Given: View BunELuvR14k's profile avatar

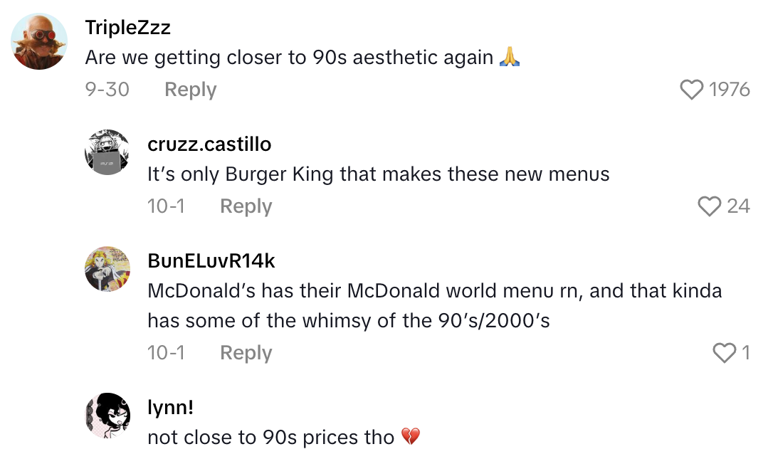Looking at the screenshot, I should click(x=107, y=269).
